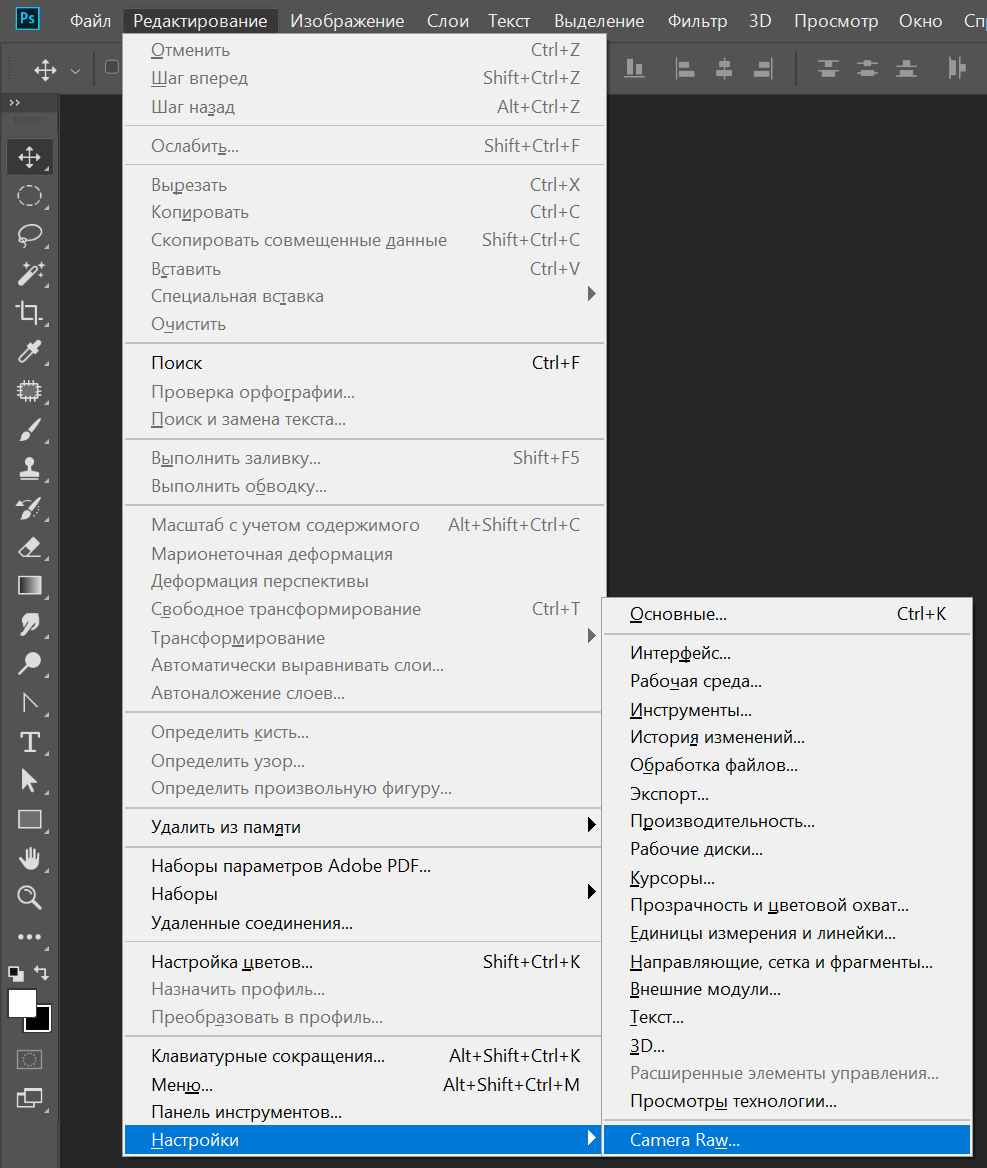Select the Brush tool

pos(30,430)
